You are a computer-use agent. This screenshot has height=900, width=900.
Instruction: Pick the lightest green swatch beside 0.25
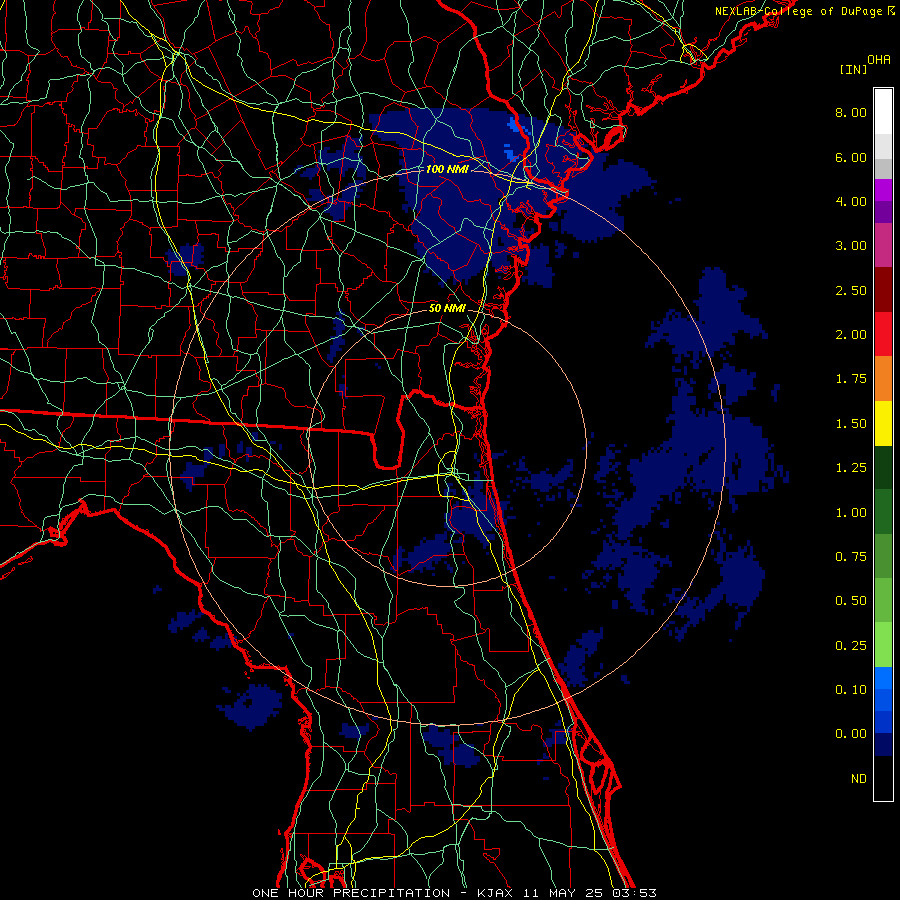click(883, 645)
